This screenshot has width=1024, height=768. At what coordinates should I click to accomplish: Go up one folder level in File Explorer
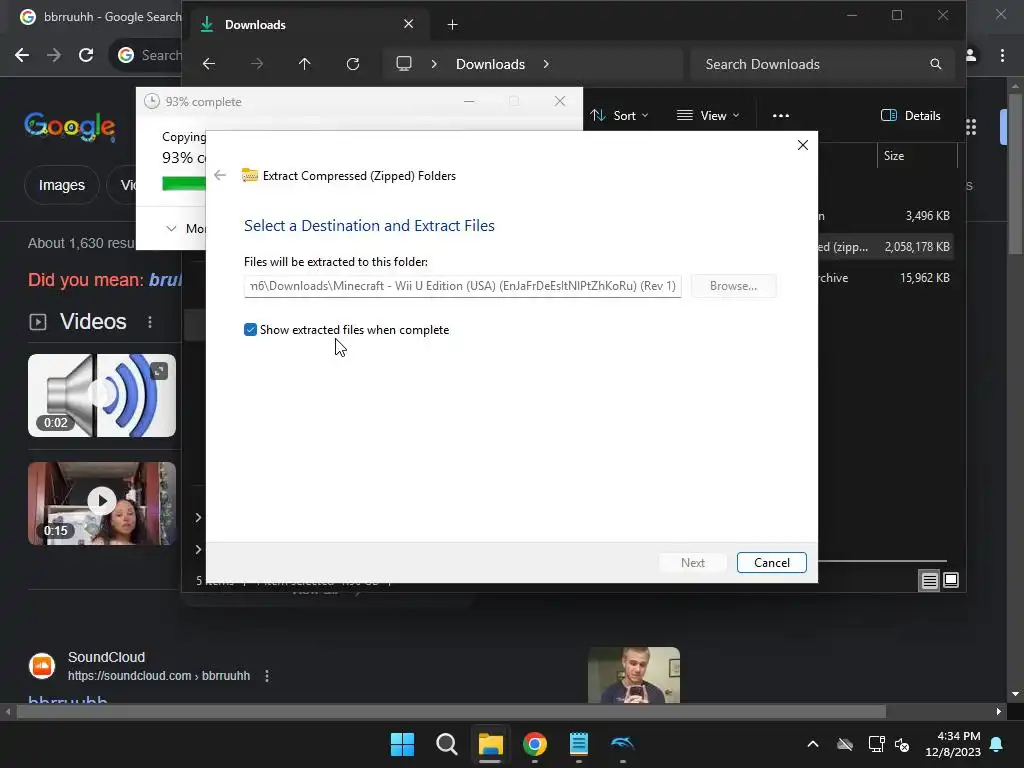tap(304, 64)
